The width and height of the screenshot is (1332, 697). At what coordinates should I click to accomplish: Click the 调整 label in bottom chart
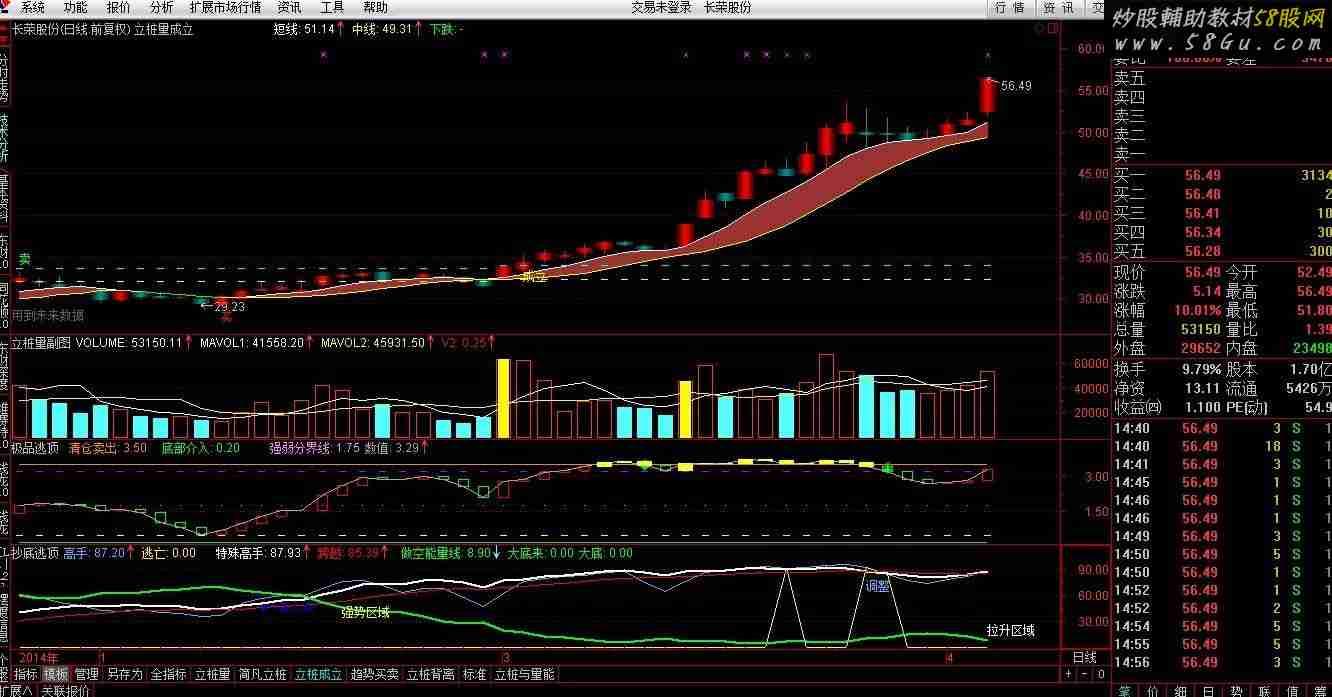[877, 586]
